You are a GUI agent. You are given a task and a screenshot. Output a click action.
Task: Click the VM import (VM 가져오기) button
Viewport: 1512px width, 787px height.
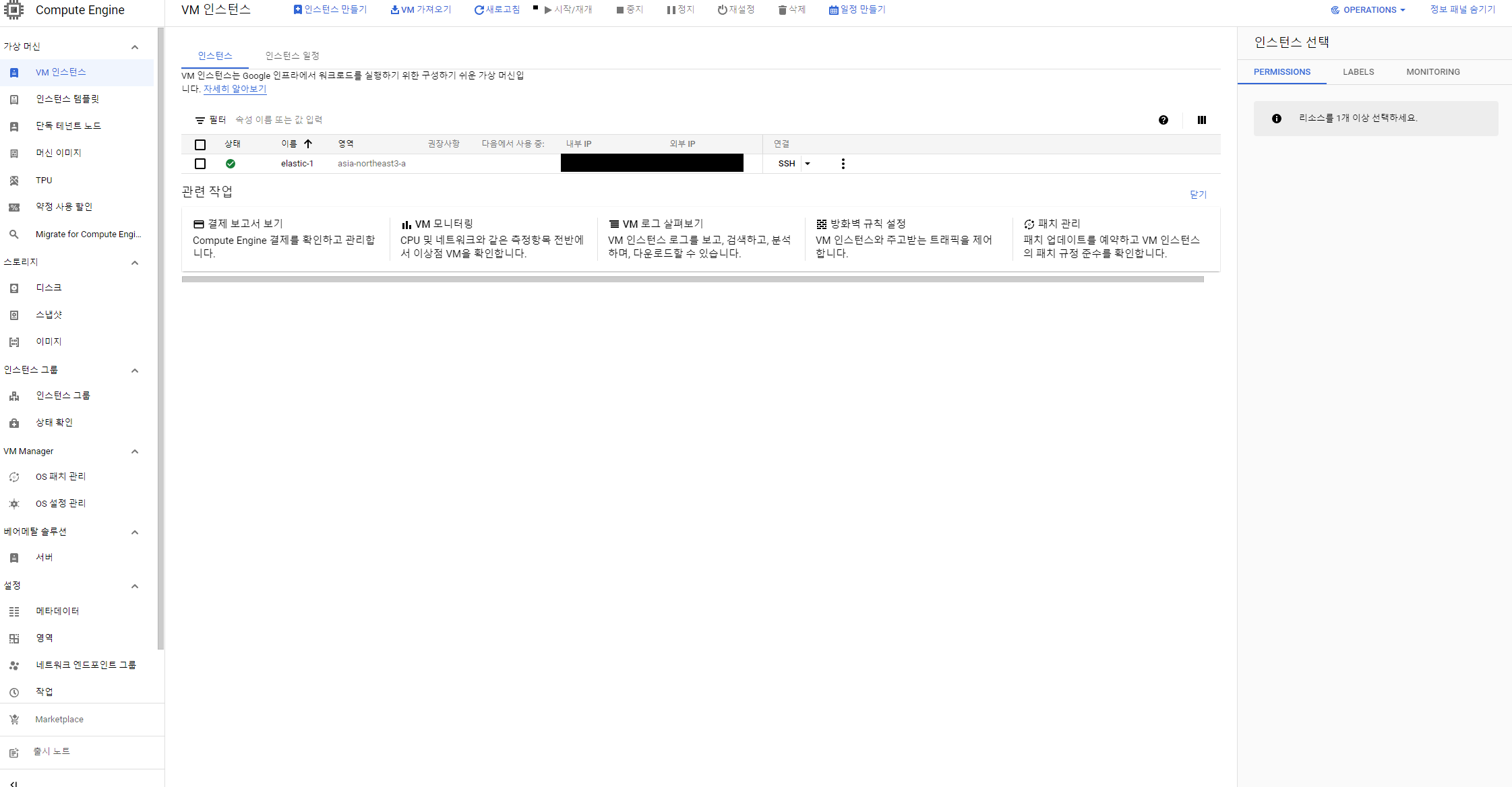[421, 9]
